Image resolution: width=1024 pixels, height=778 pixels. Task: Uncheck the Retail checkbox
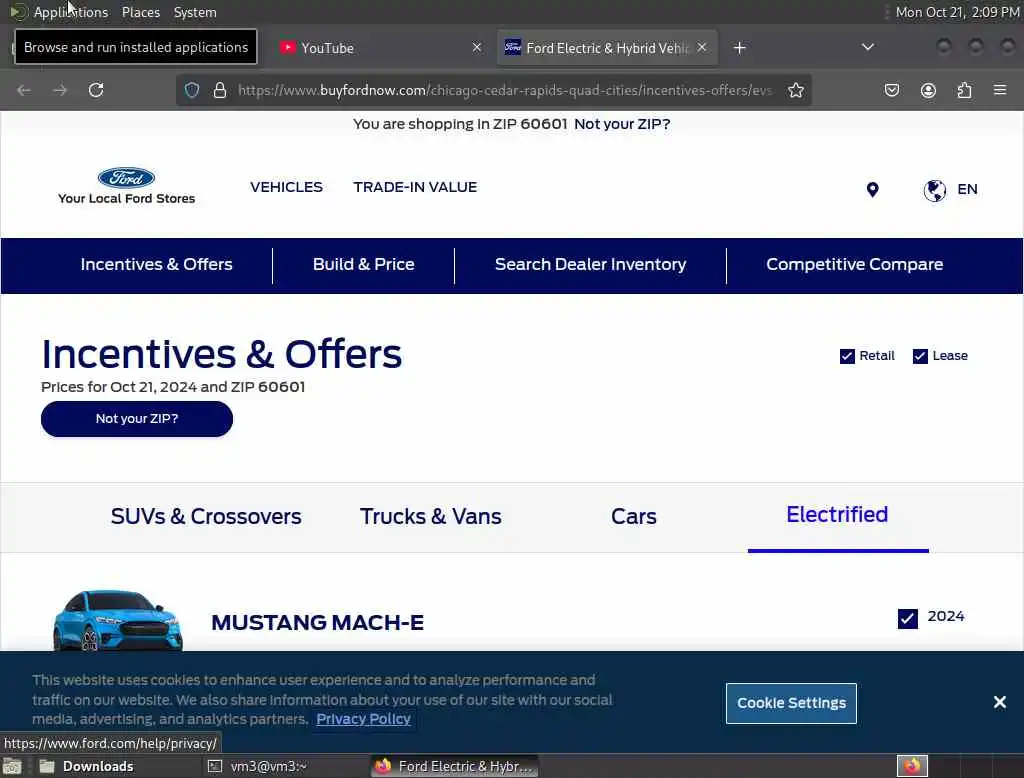847,356
